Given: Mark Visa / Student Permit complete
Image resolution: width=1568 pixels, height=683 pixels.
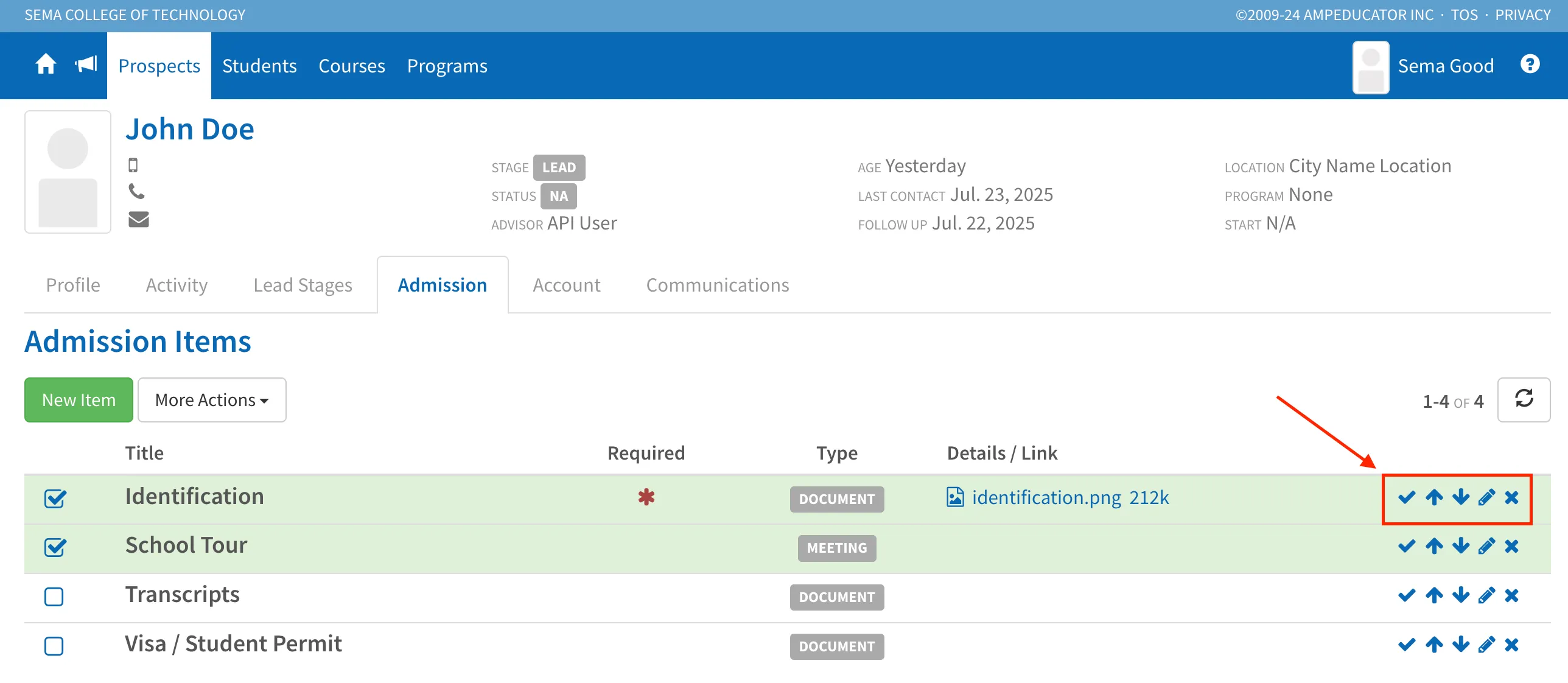Looking at the screenshot, I should pyautogui.click(x=1407, y=645).
